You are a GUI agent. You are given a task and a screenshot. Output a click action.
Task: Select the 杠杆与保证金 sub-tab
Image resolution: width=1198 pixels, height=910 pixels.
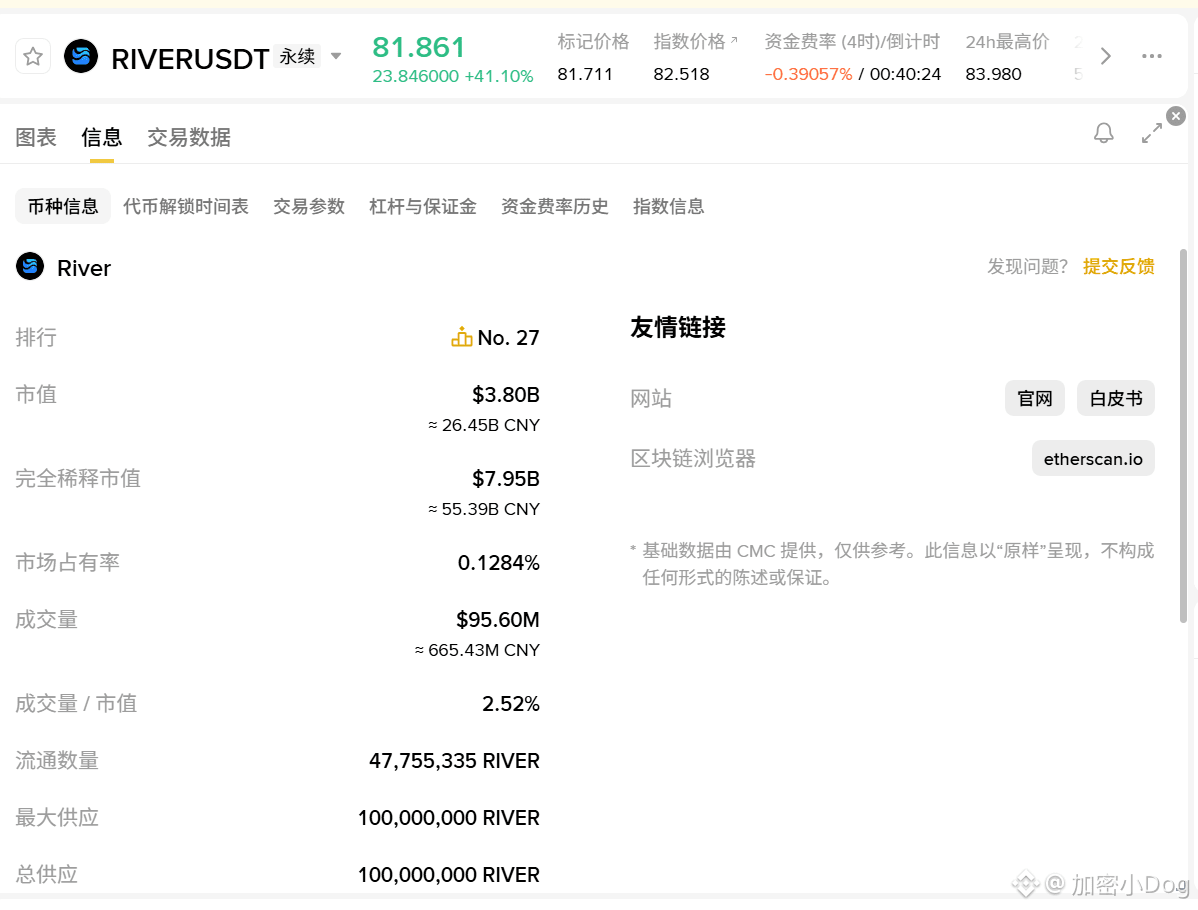point(423,207)
